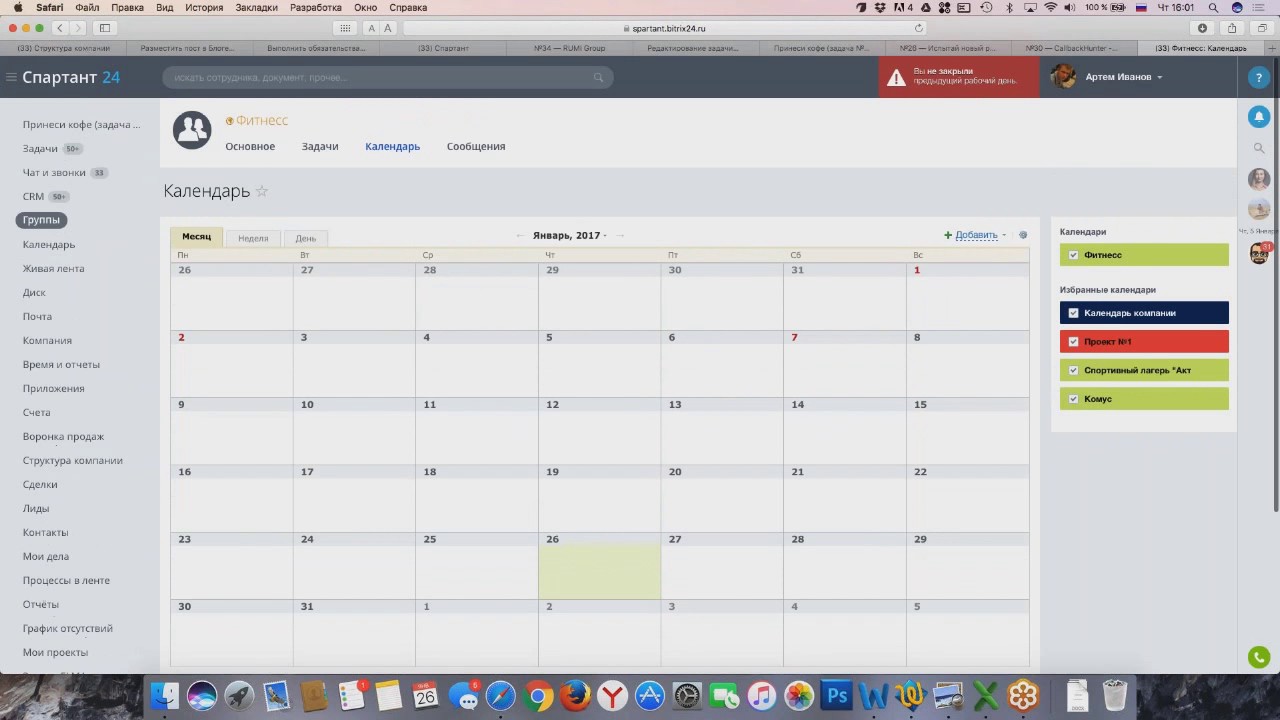Open Photoshop from the Dock

click(x=837, y=695)
